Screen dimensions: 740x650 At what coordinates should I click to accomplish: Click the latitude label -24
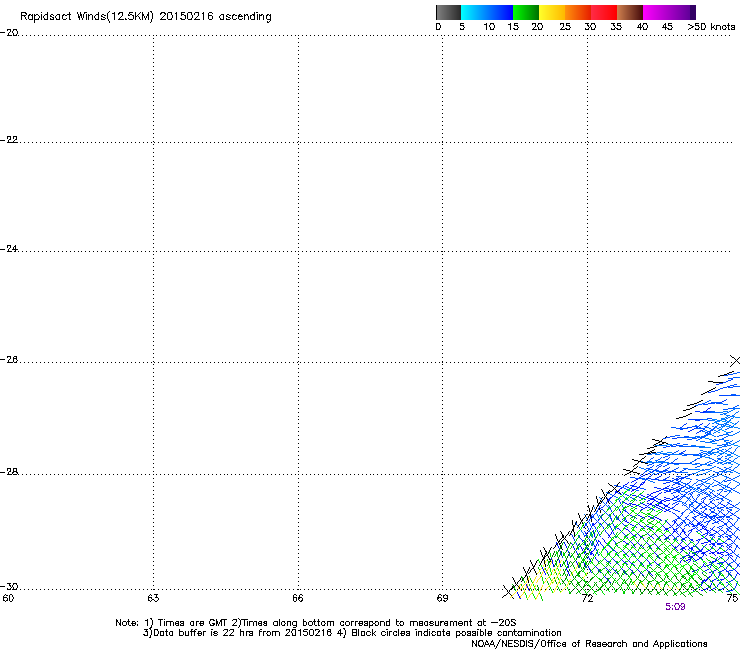[x=9, y=248]
